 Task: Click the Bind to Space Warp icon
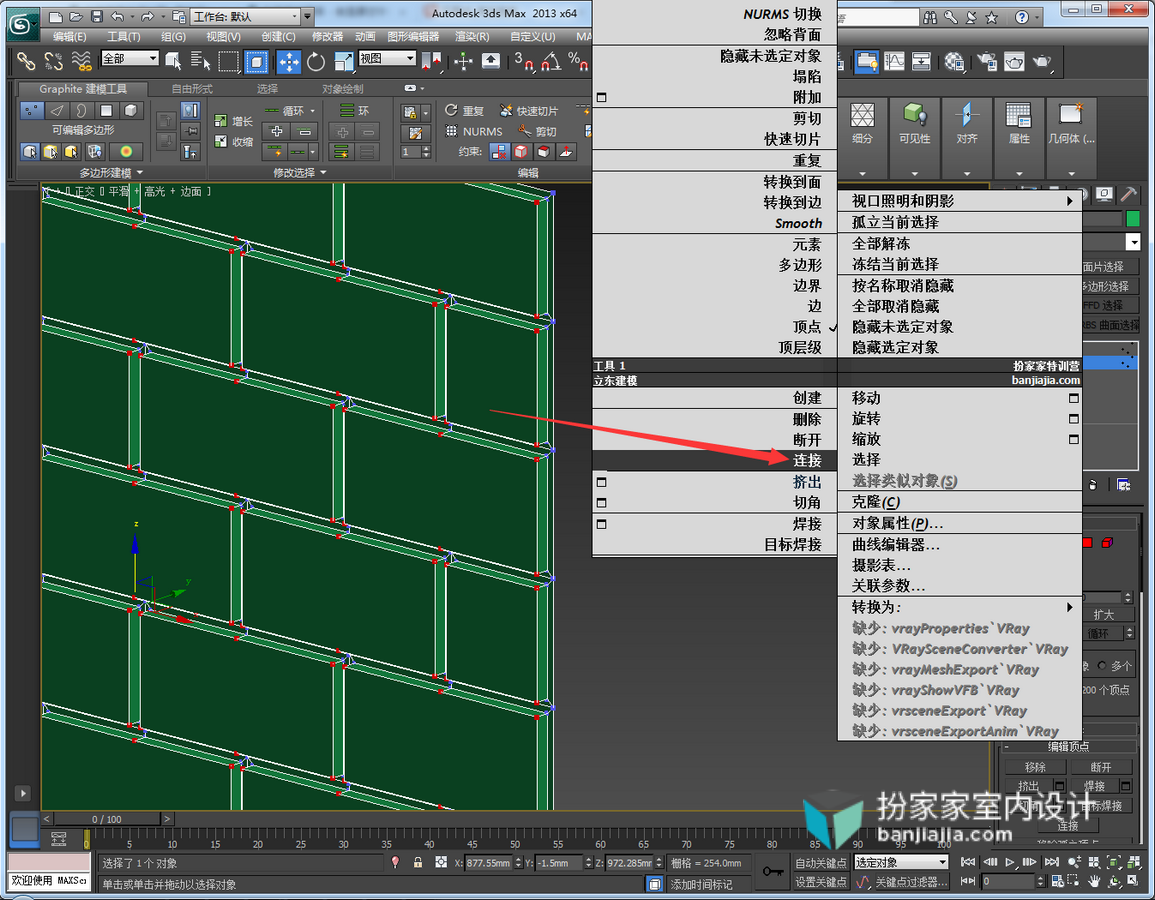[82, 62]
